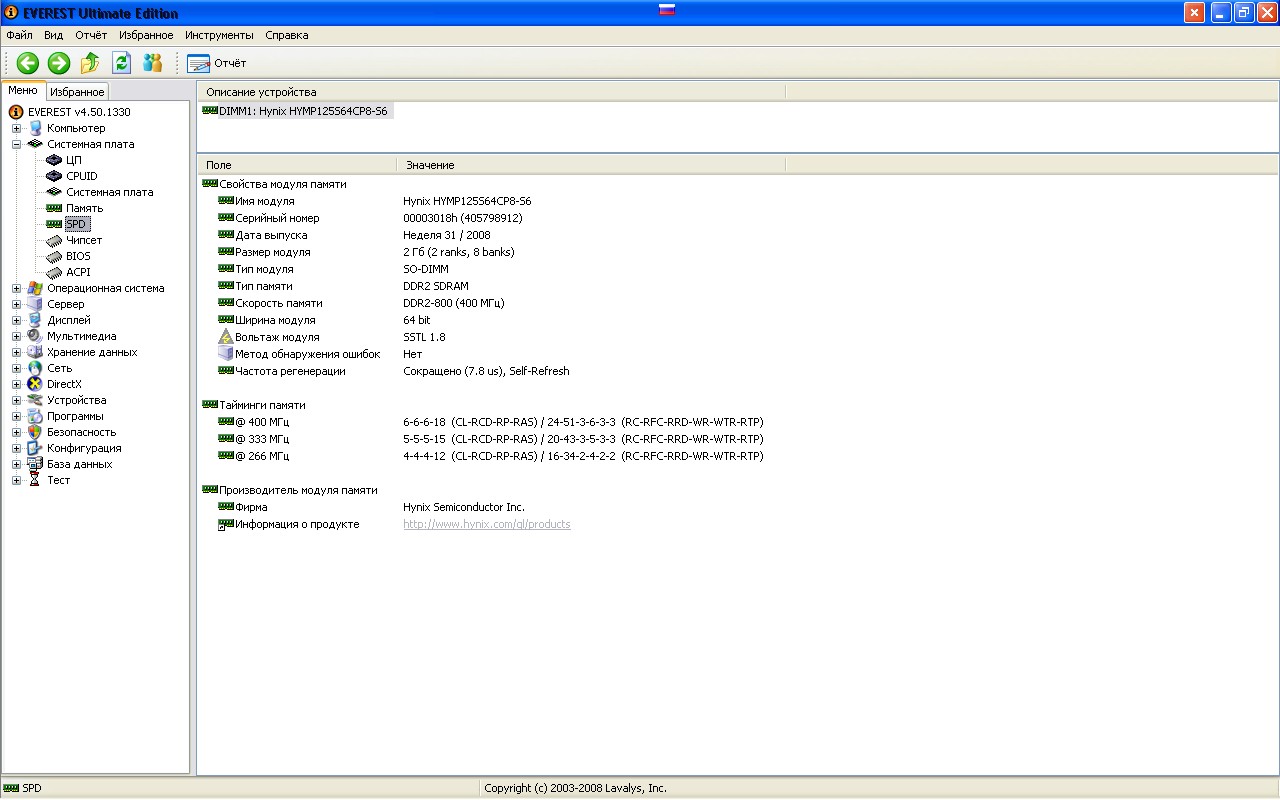Click the Системная плата child item icon
This screenshot has height=800, width=1280.
coord(54,192)
